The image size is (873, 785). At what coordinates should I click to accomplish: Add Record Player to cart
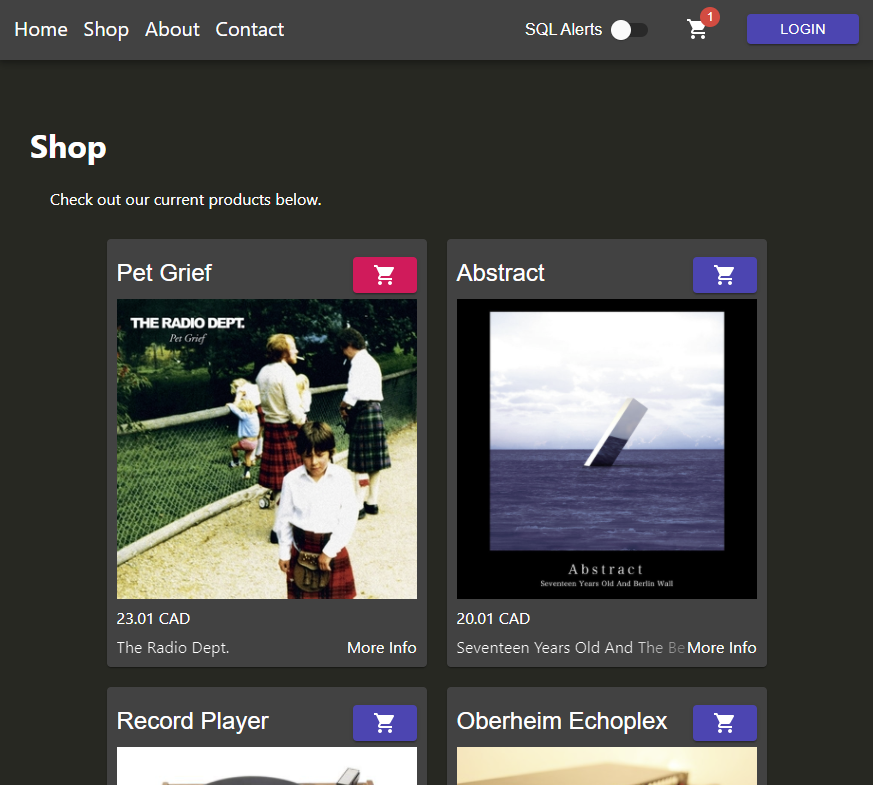point(385,723)
